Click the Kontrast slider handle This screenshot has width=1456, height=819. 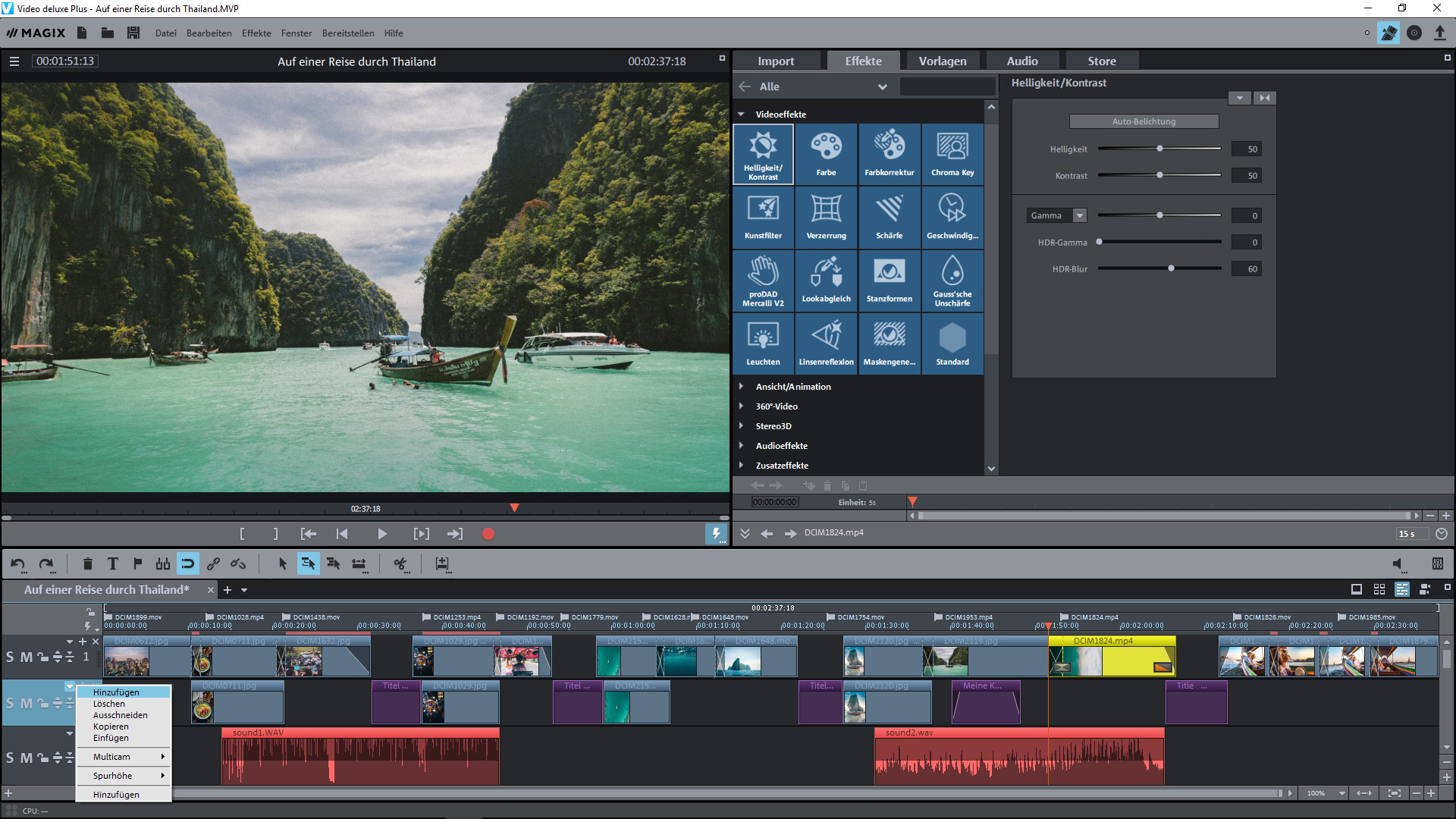click(1159, 175)
